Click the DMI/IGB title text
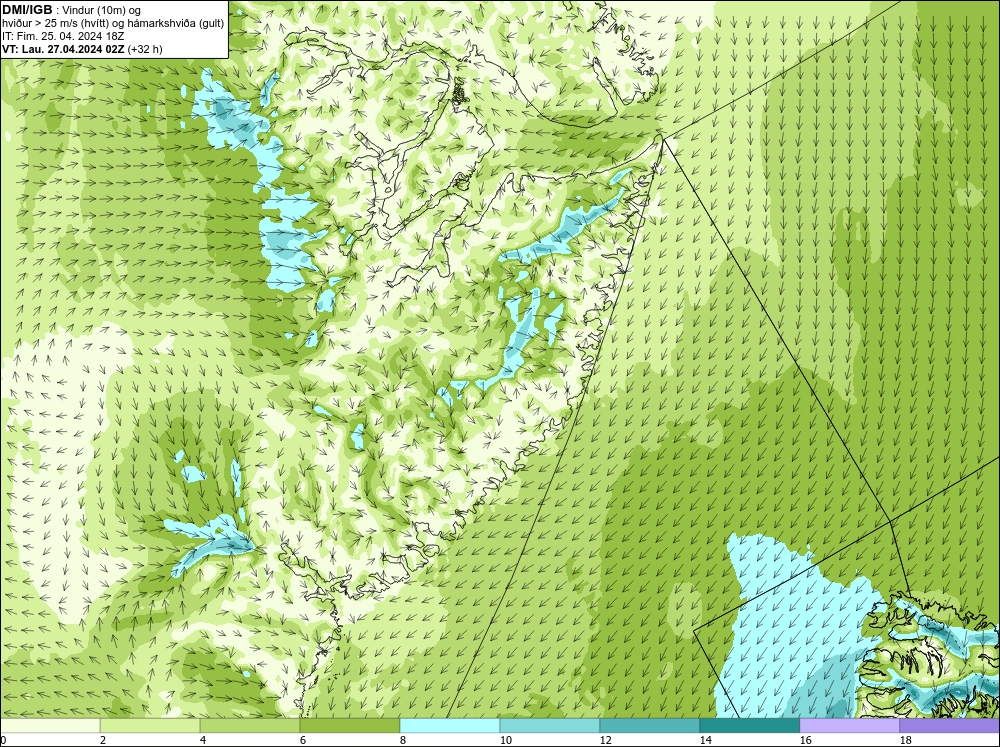 pos(27,10)
